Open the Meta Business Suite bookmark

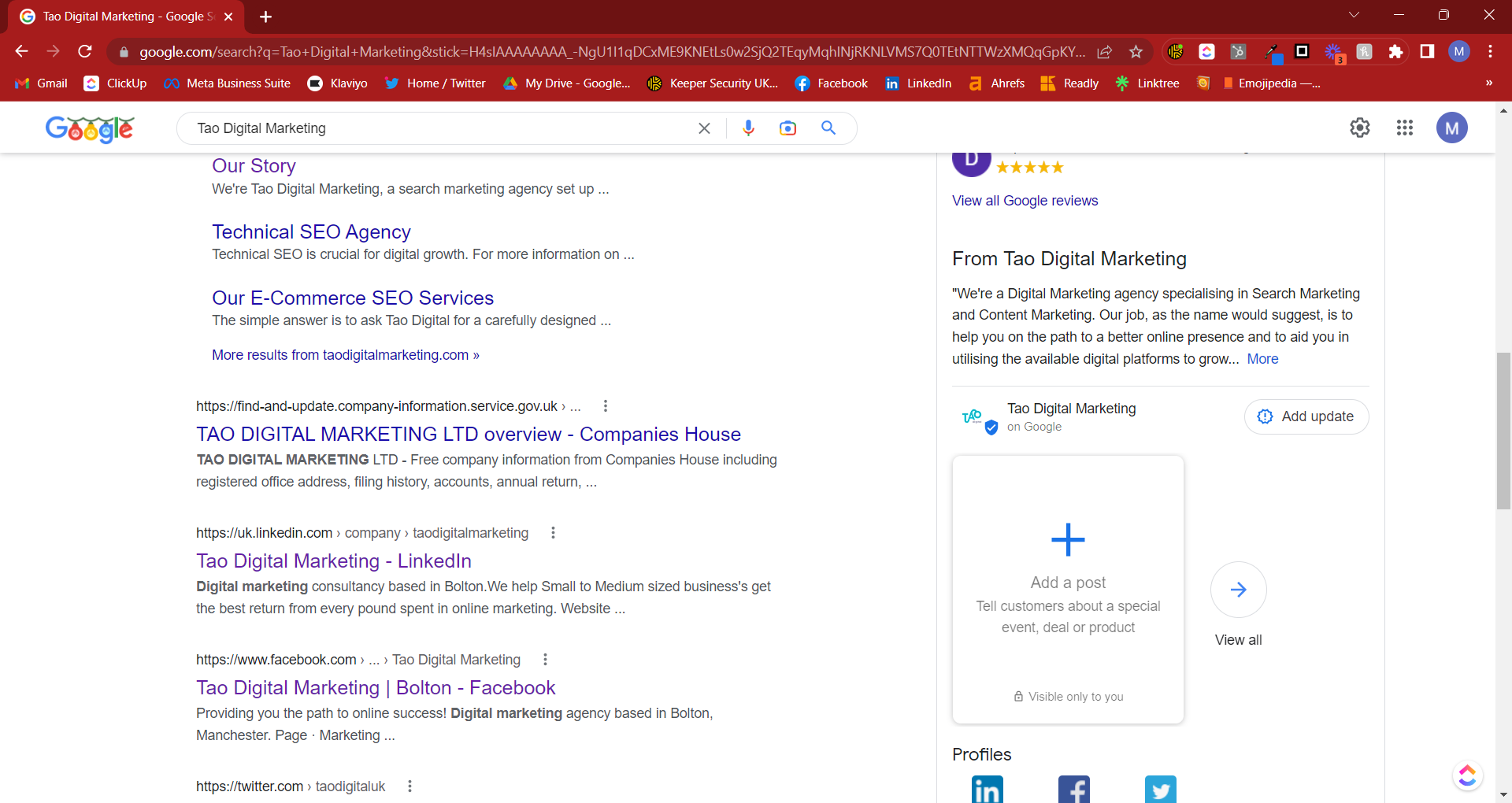pos(228,83)
